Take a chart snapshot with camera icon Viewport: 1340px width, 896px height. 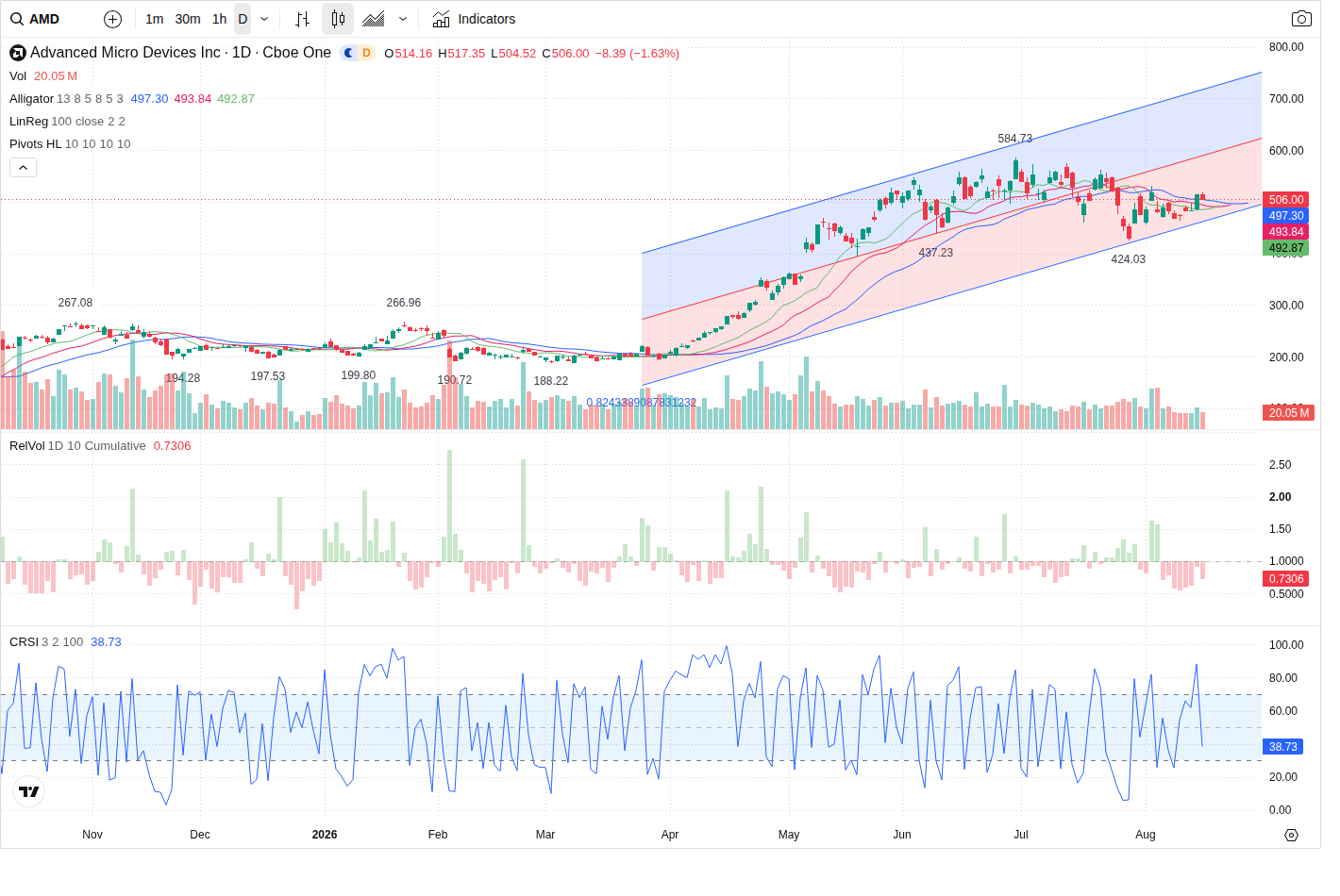pos(1301,19)
